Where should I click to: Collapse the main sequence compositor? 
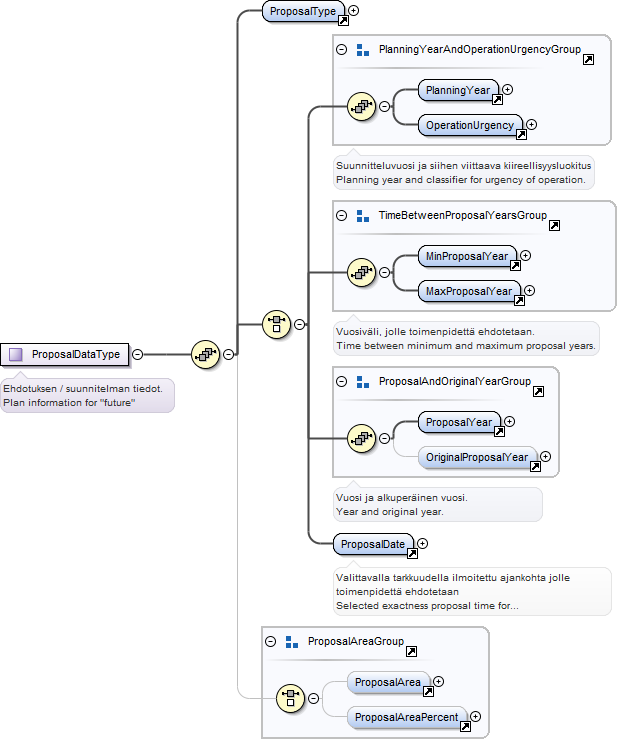[228, 354]
